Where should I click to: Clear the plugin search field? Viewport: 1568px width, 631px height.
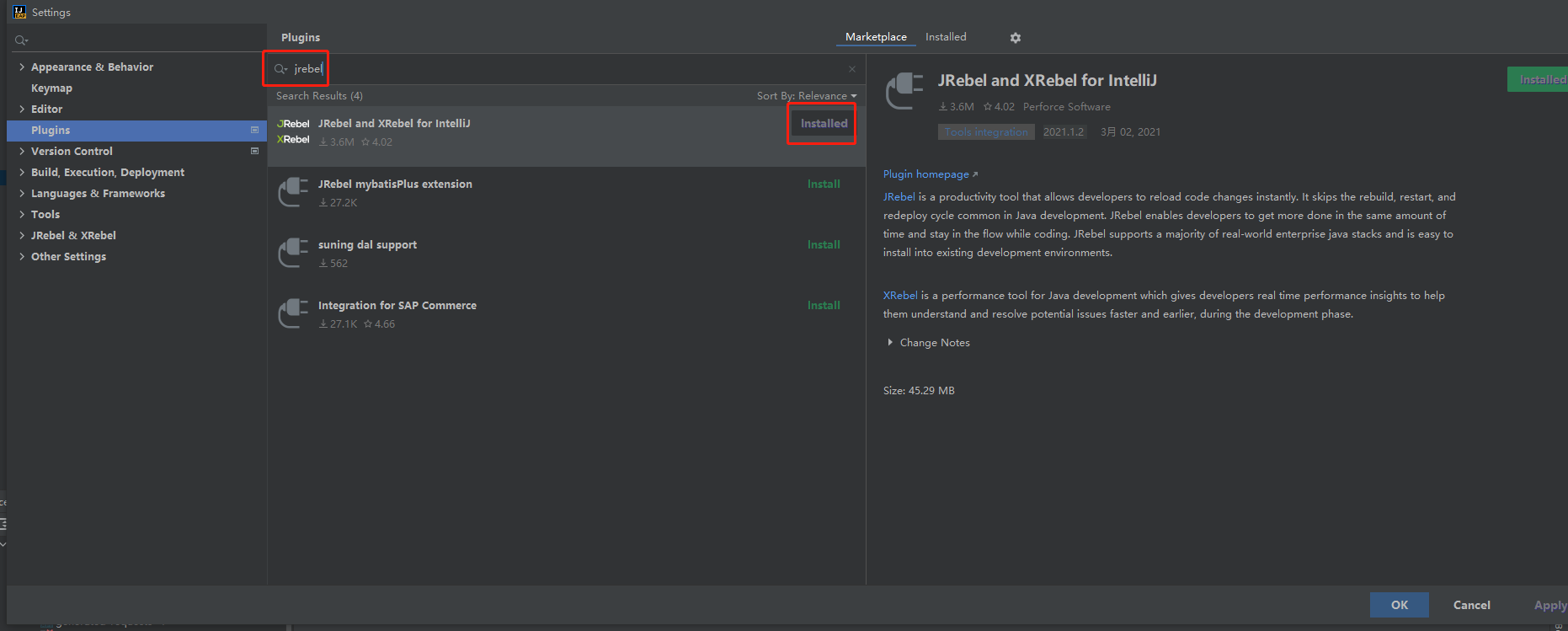852,69
